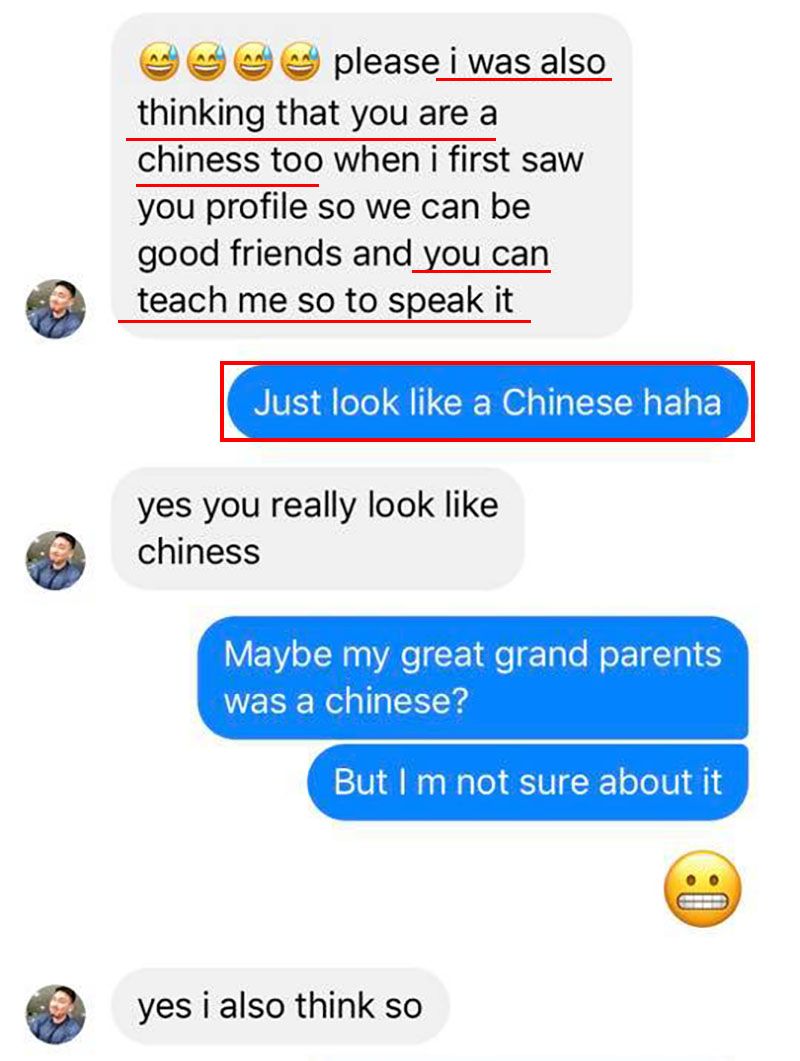
Task: Click the 'yes you really look like chiness' message
Action: click(x=317, y=528)
